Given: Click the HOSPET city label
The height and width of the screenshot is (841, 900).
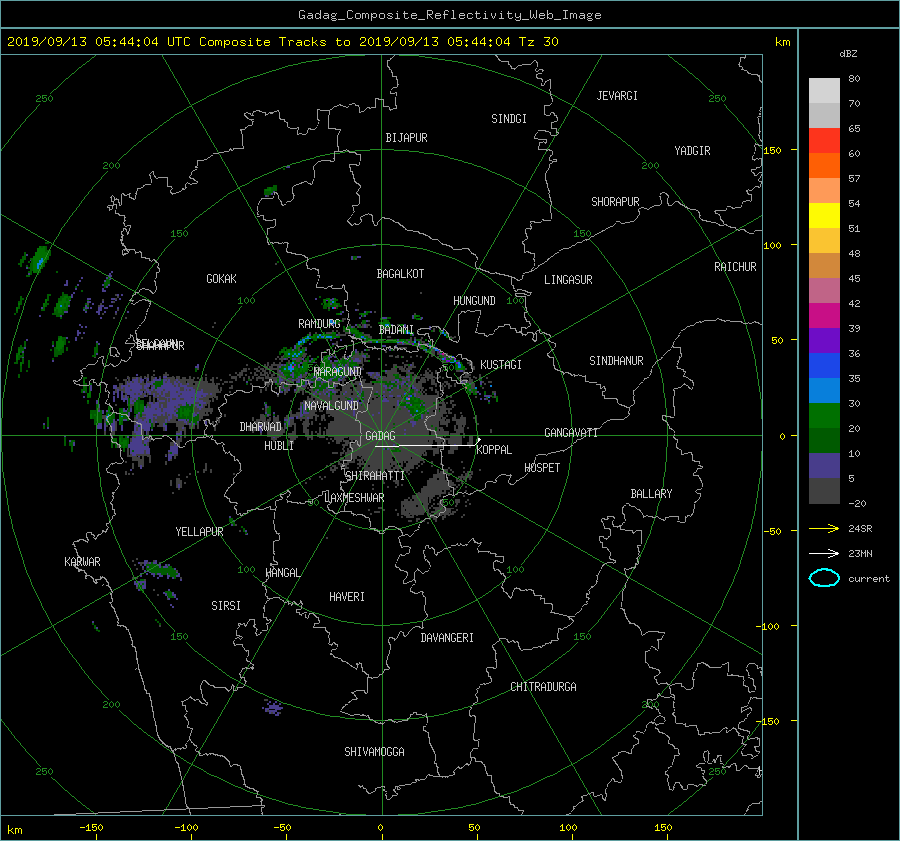Looking at the screenshot, I should click(x=542, y=468).
